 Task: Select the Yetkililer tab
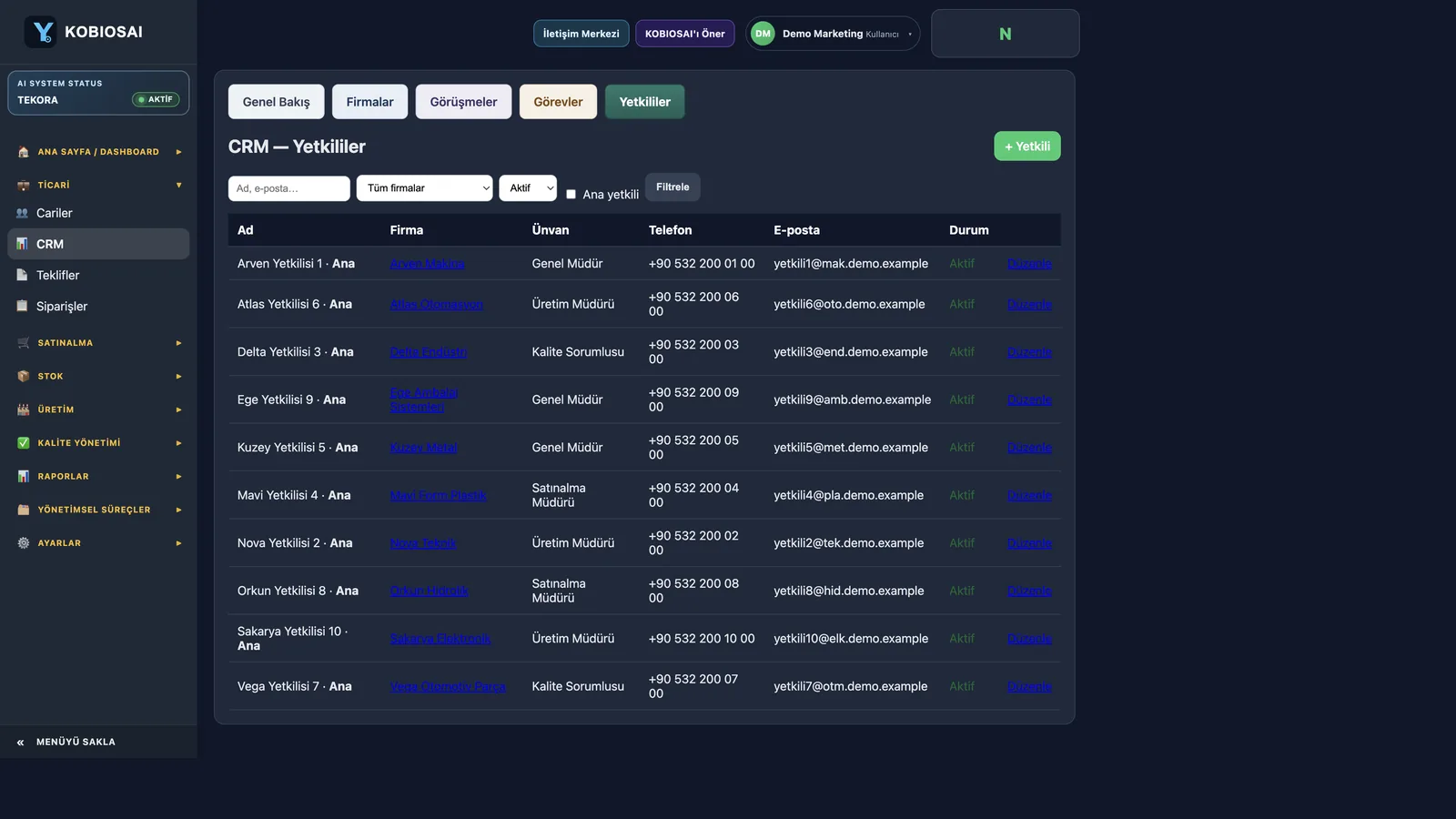click(644, 102)
